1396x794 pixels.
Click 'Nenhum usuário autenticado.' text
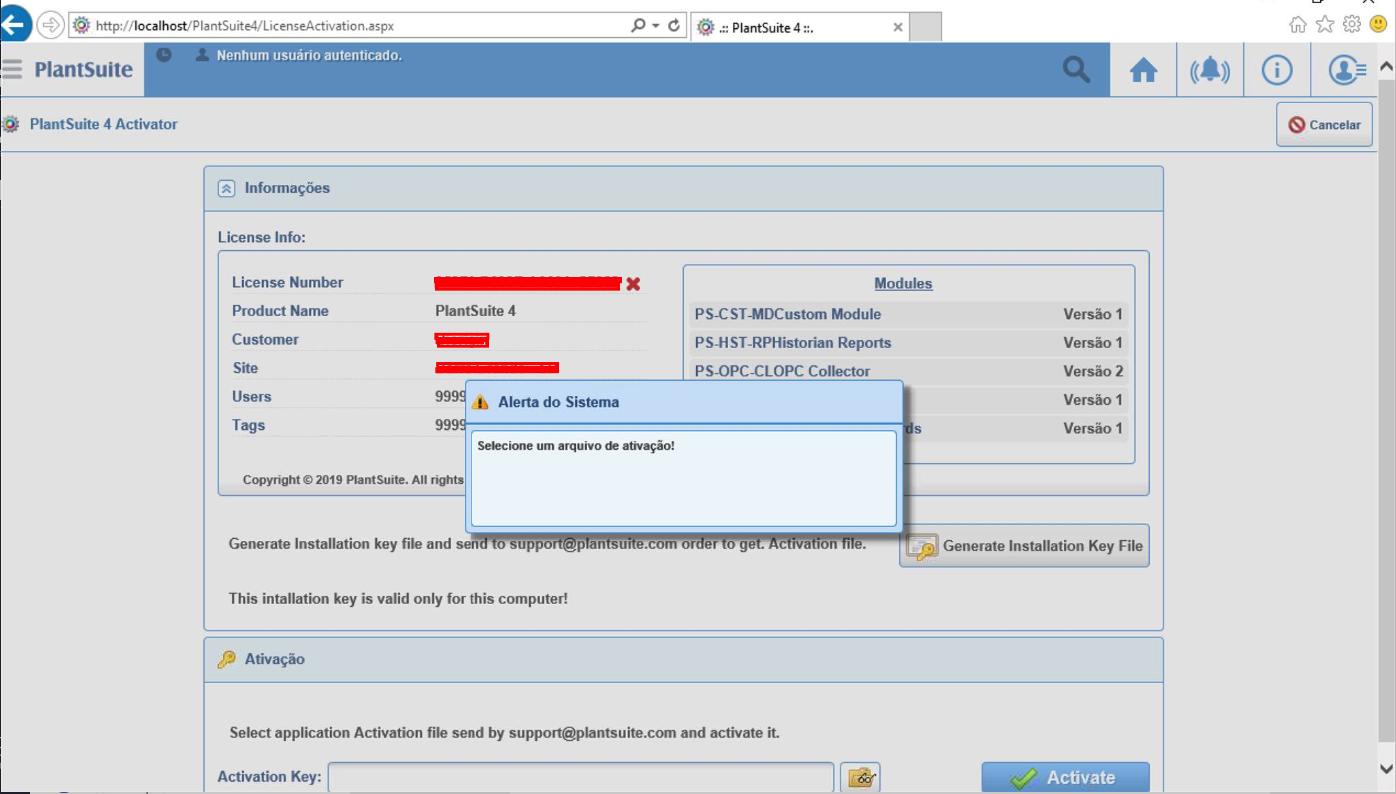(x=309, y=56)
